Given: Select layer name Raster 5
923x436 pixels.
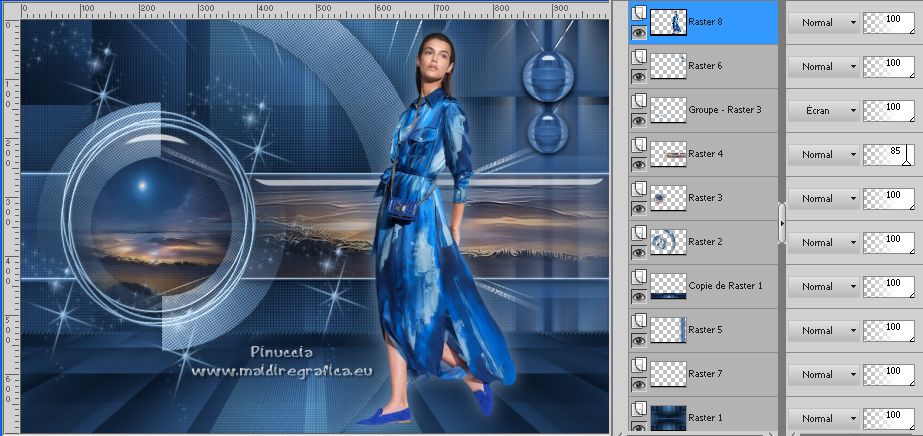Looking at the screenshot, I should (705, 330).
